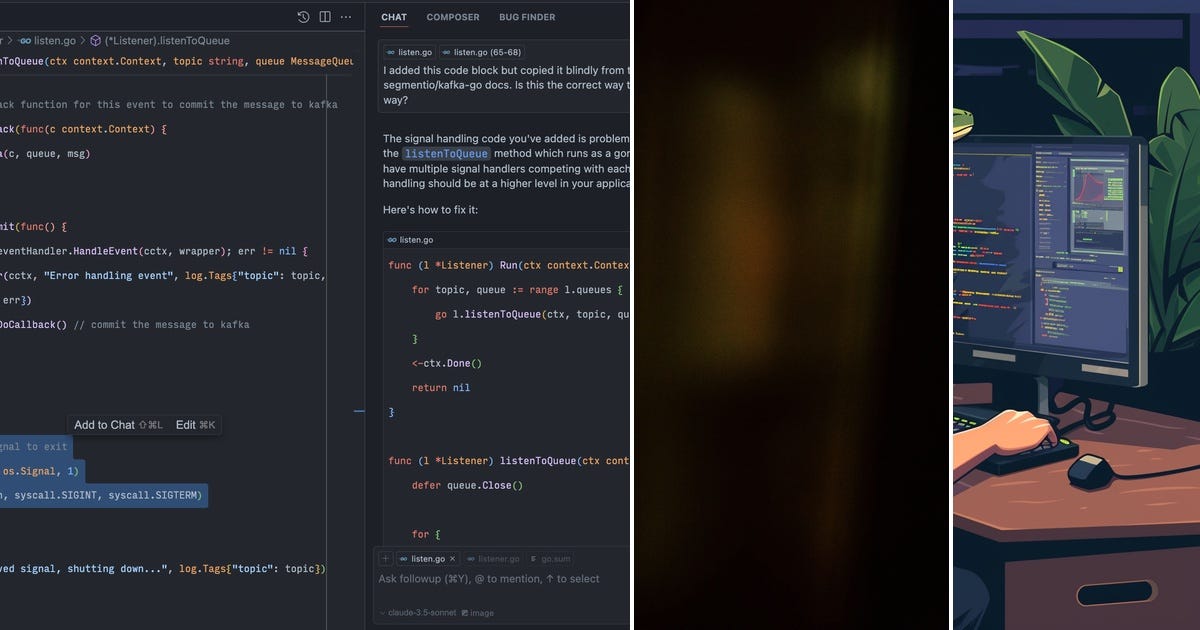Click the plus add context icon

pyautogui.click(x=385, y=559)
